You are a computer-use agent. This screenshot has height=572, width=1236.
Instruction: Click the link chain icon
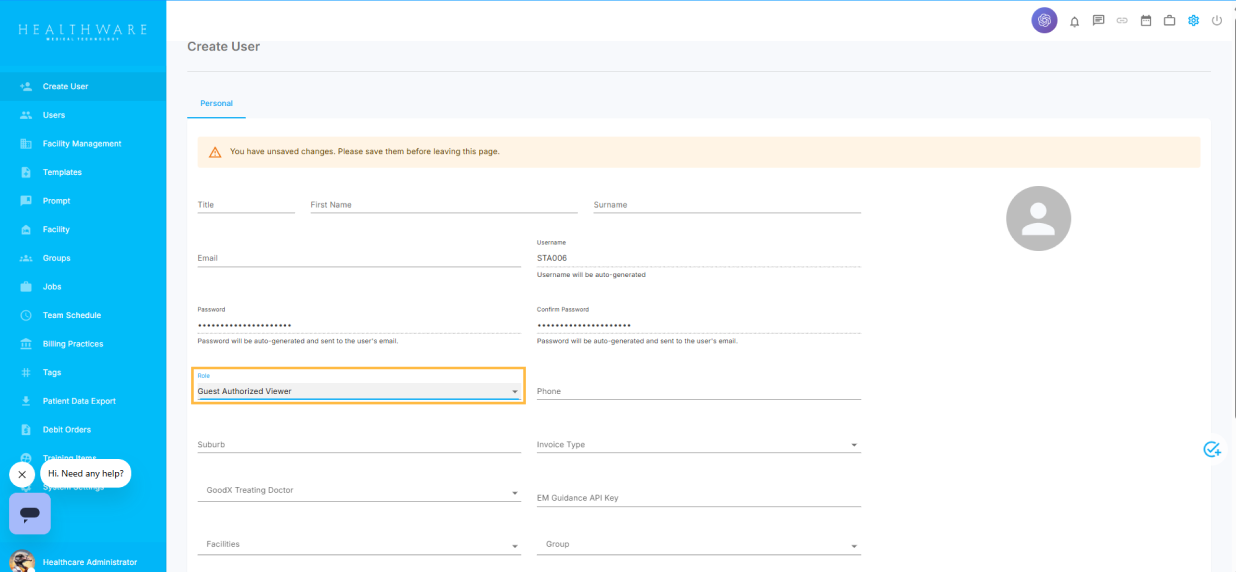click(x=1122, y=21)
